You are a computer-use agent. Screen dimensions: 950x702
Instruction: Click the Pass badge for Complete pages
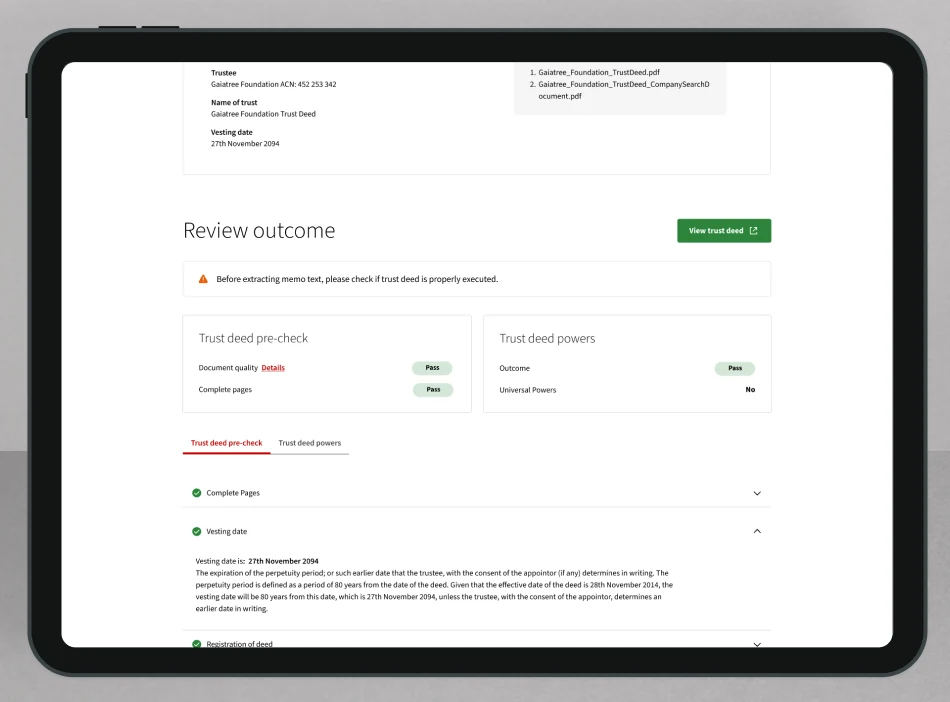pos(433,389)
